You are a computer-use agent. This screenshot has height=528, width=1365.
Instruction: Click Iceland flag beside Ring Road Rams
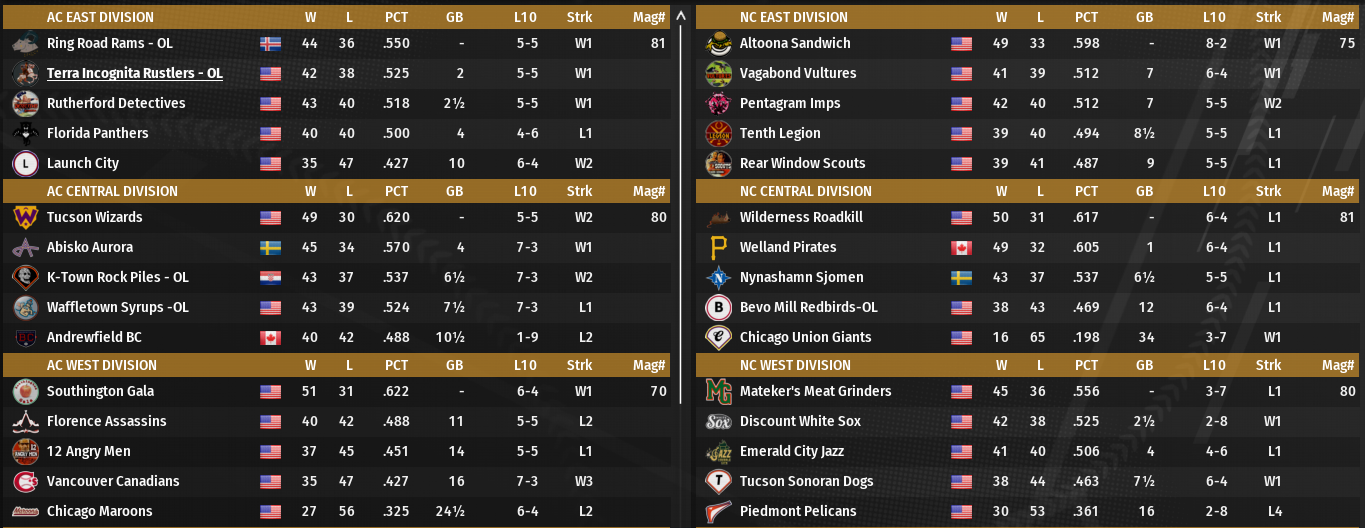pyautogui.click(x=270, y=44)
